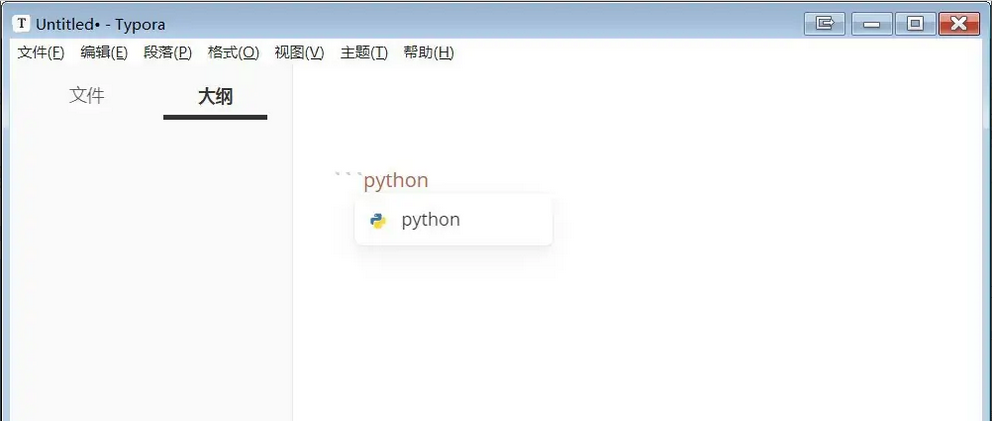Open the 视图(V) menu
This screenshot has width=992, height=421.
click(299, 53)
